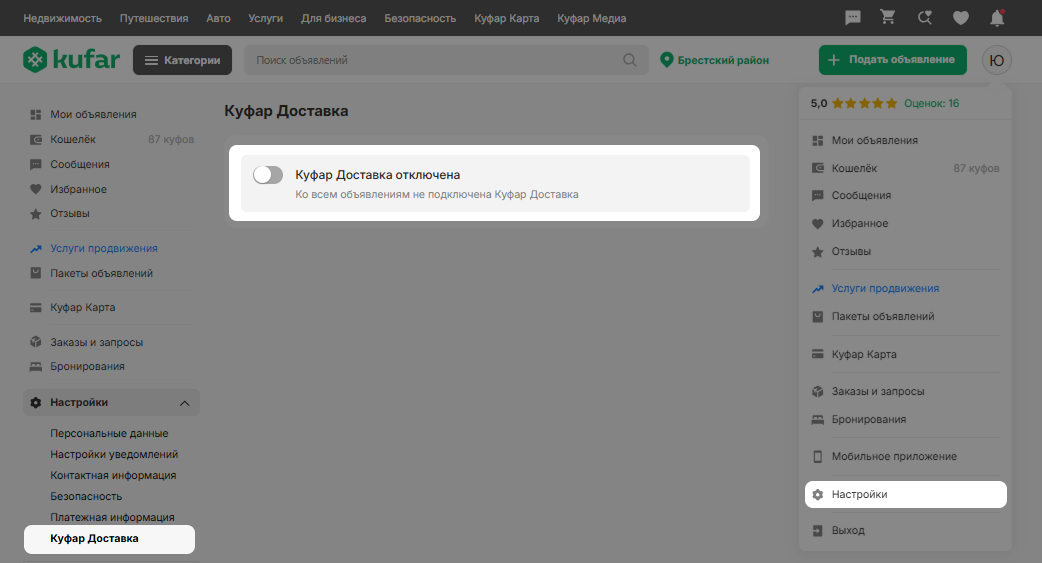Open the Авто top menu
Screen dimensions: 1042x563
click(219, 19)
